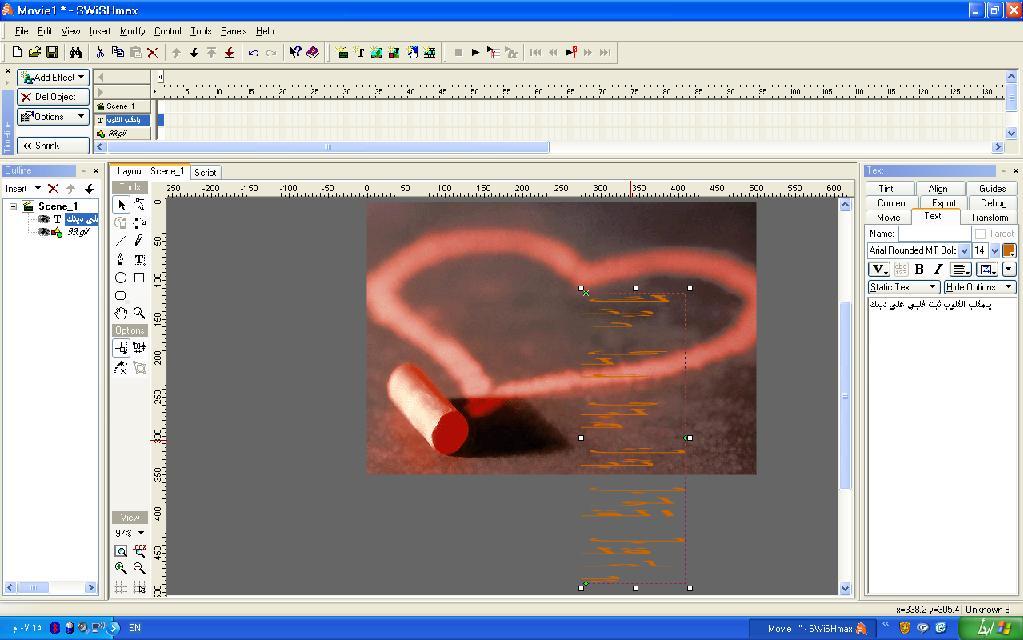Open the text color swatch
This screenshot has width=1023, height=640.
click(1008, 250)
